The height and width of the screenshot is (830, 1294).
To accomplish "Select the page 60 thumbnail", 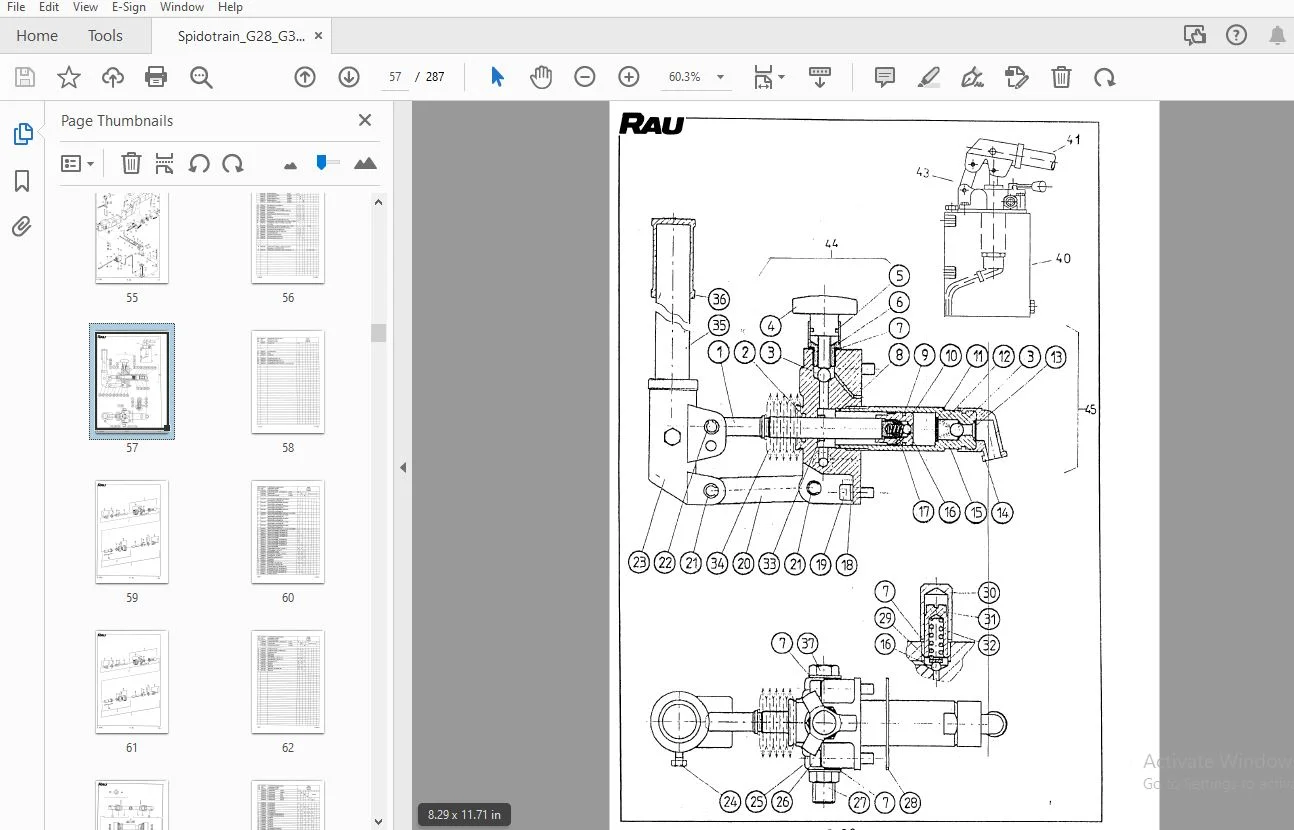I will pos(288,532).
